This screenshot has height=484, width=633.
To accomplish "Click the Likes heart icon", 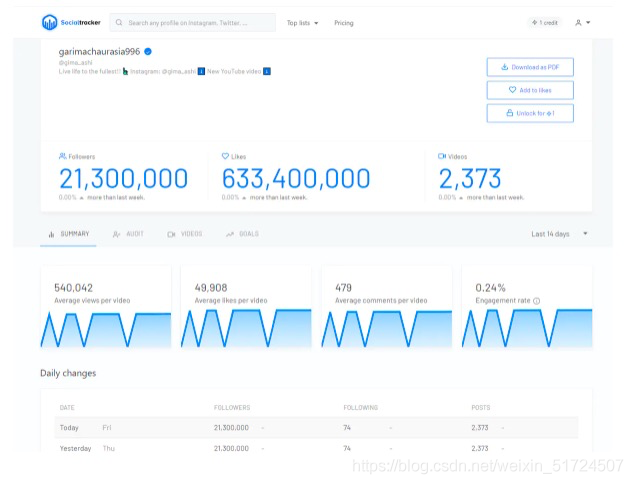I will [x=225, y=156].
